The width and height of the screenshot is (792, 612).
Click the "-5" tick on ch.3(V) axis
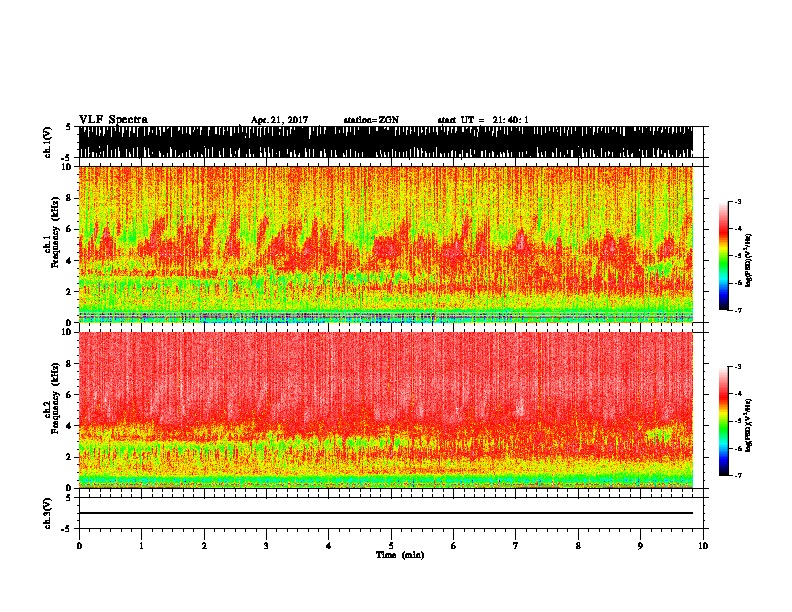click(66, 529)
